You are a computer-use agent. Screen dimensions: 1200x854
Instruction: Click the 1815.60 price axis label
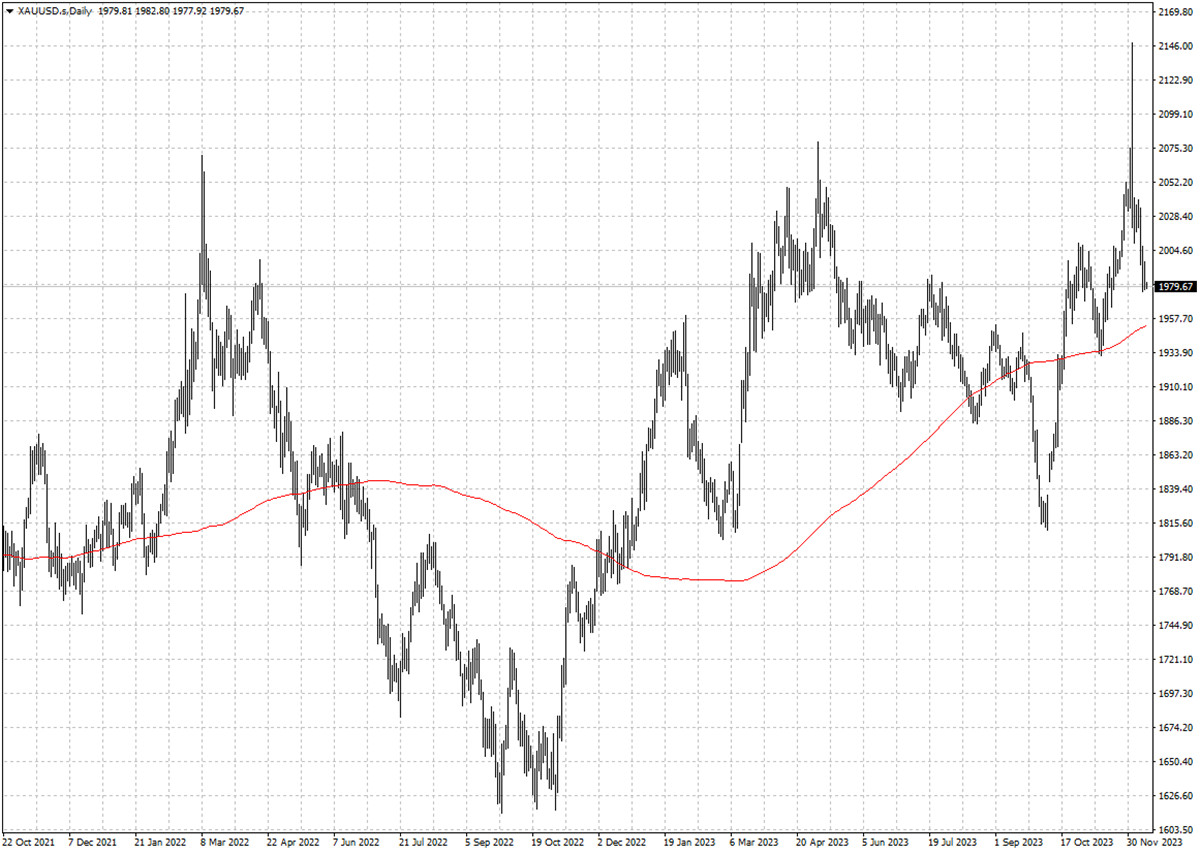(1174, 523)
